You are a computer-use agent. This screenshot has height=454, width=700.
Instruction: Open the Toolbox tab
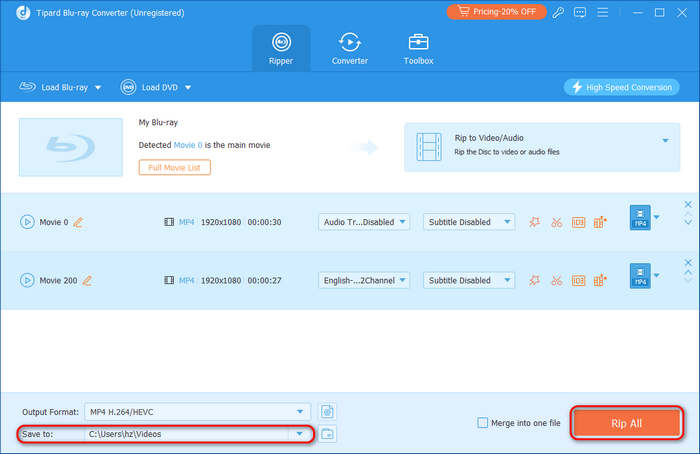click(x=418, y=47)
